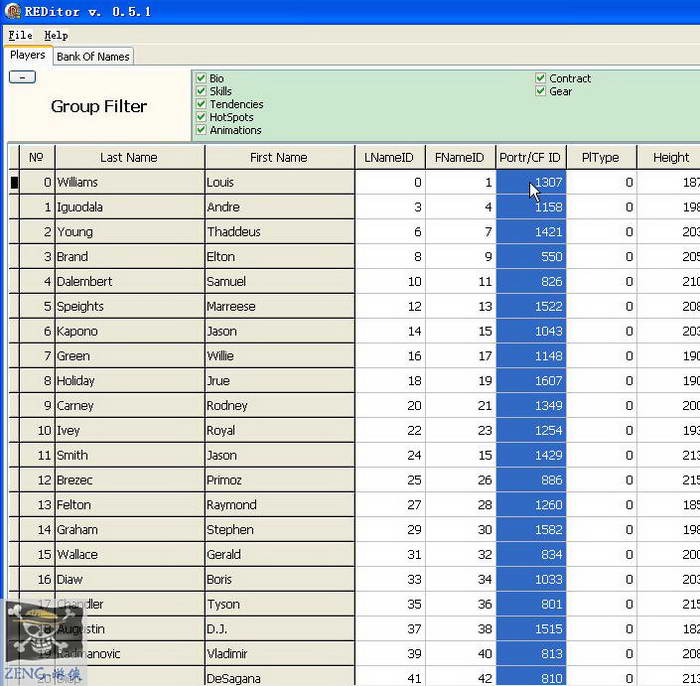Toggle the HotSpots checkbox
700x686 pixels.
pyautogui.click(x=202, y=118)
